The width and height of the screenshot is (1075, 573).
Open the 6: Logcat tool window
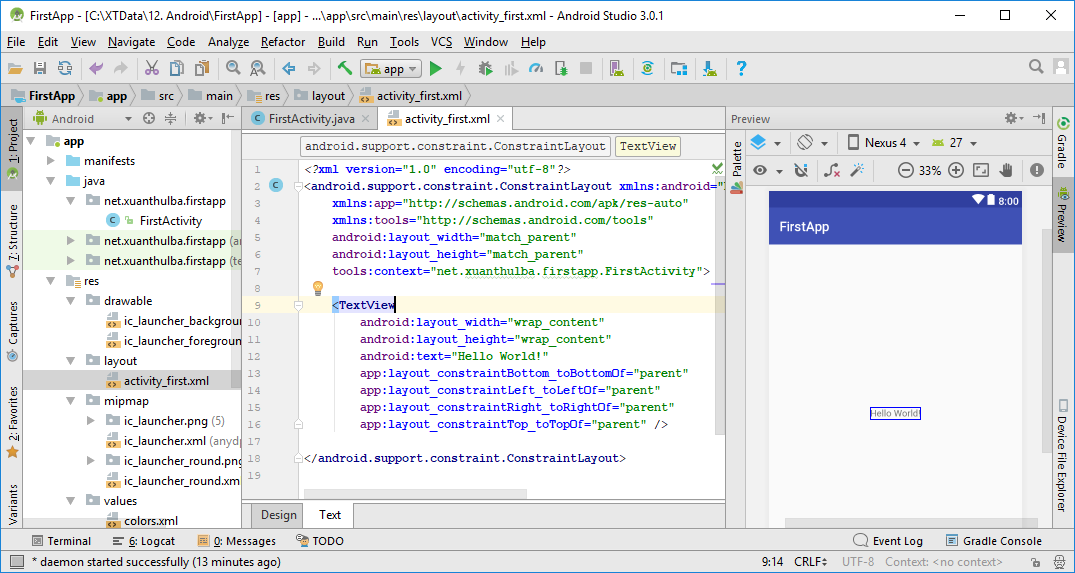tap(143, 541)
